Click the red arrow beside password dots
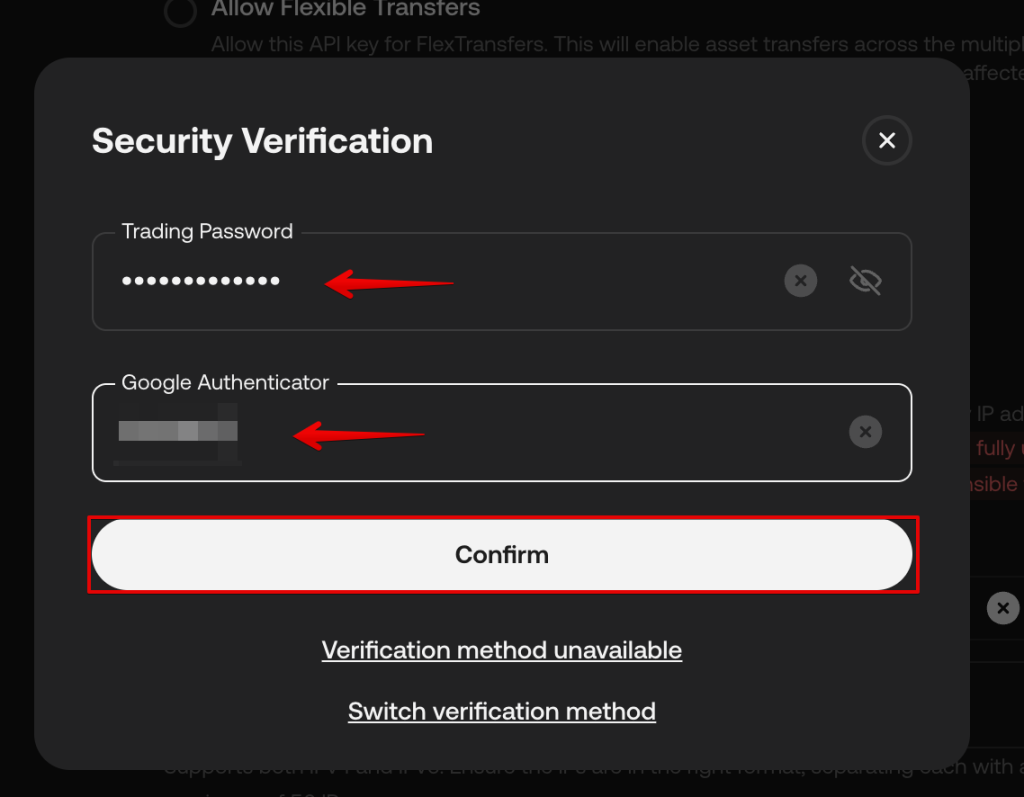The width and height of the screenshot is (1024, 797). (390, 283)
